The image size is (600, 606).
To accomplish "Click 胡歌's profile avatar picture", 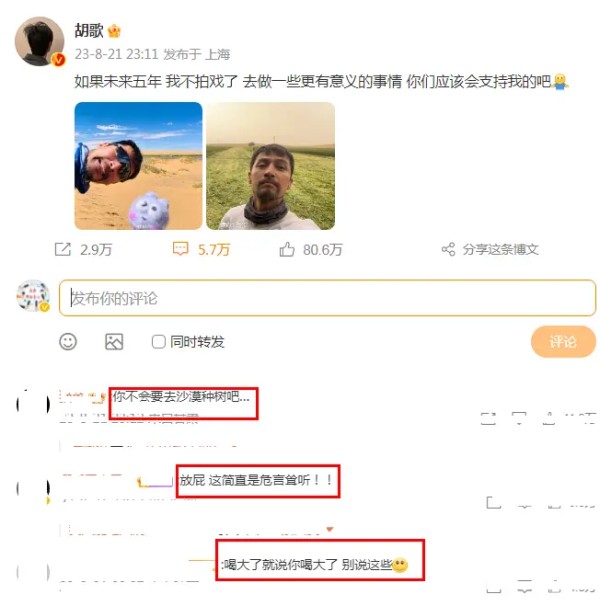I will 39,41.
